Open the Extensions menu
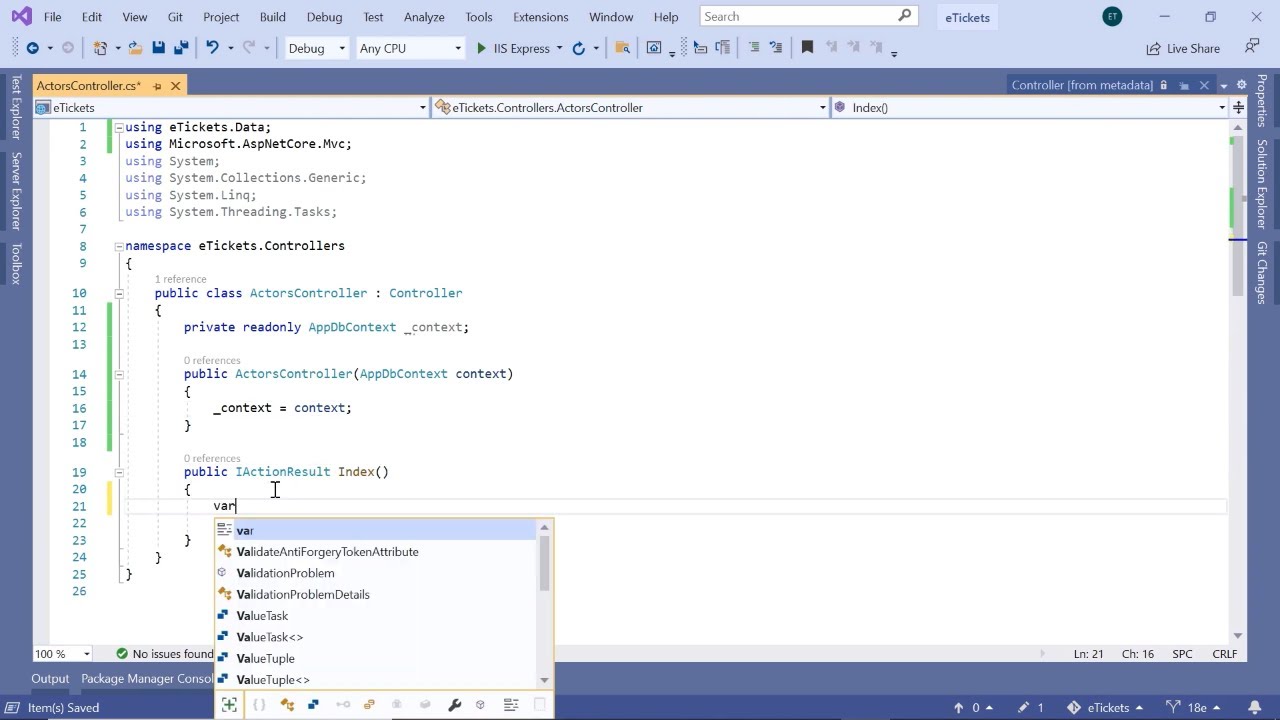The width and height of the screenshot is (1280, 720). pos(540,17)
